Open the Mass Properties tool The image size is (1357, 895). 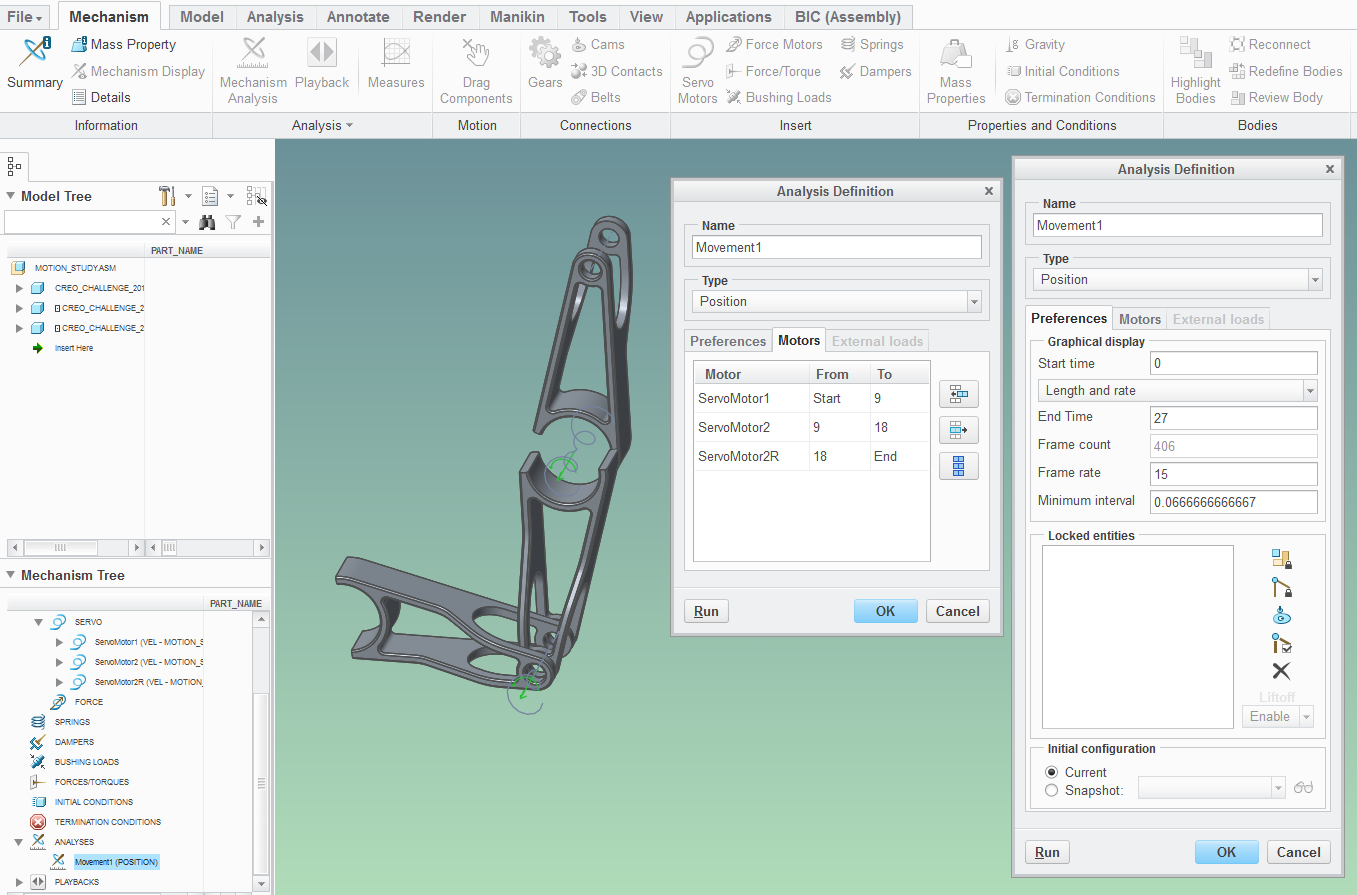tap(955, 68)
